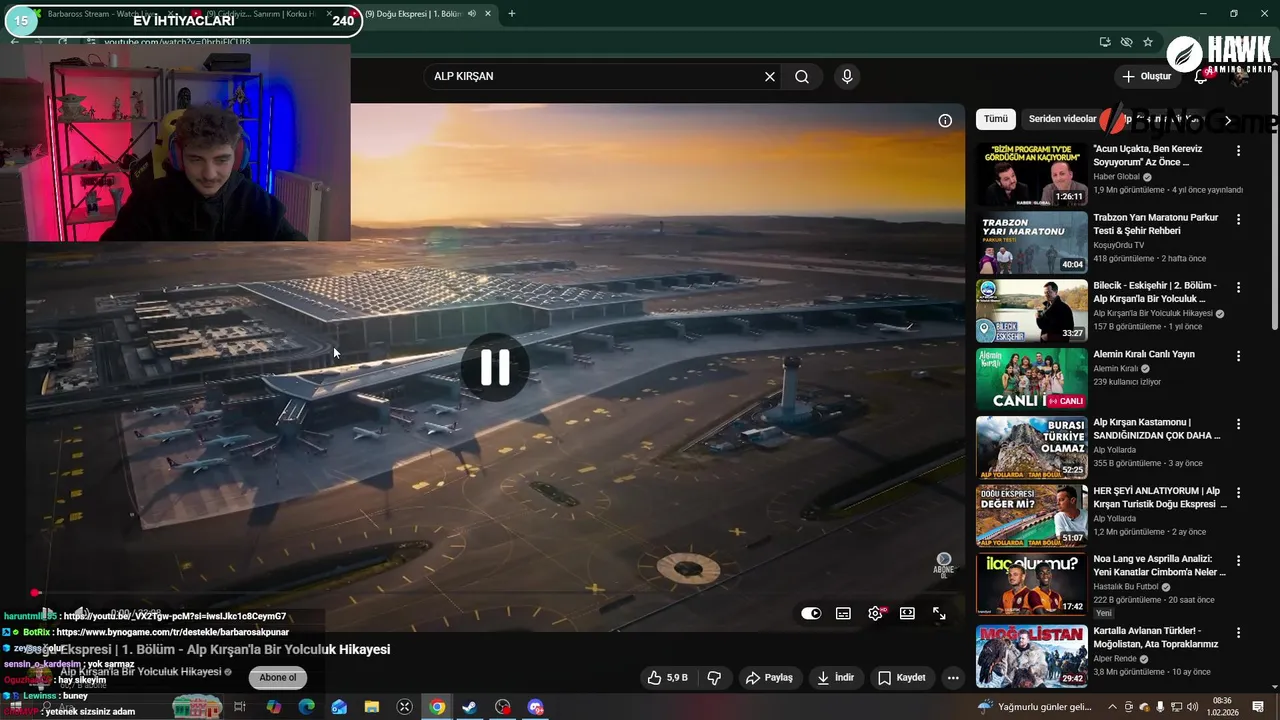1280x720 pixels.
Task: Click the install app icon in address bar
Action: coord(1104,42)
